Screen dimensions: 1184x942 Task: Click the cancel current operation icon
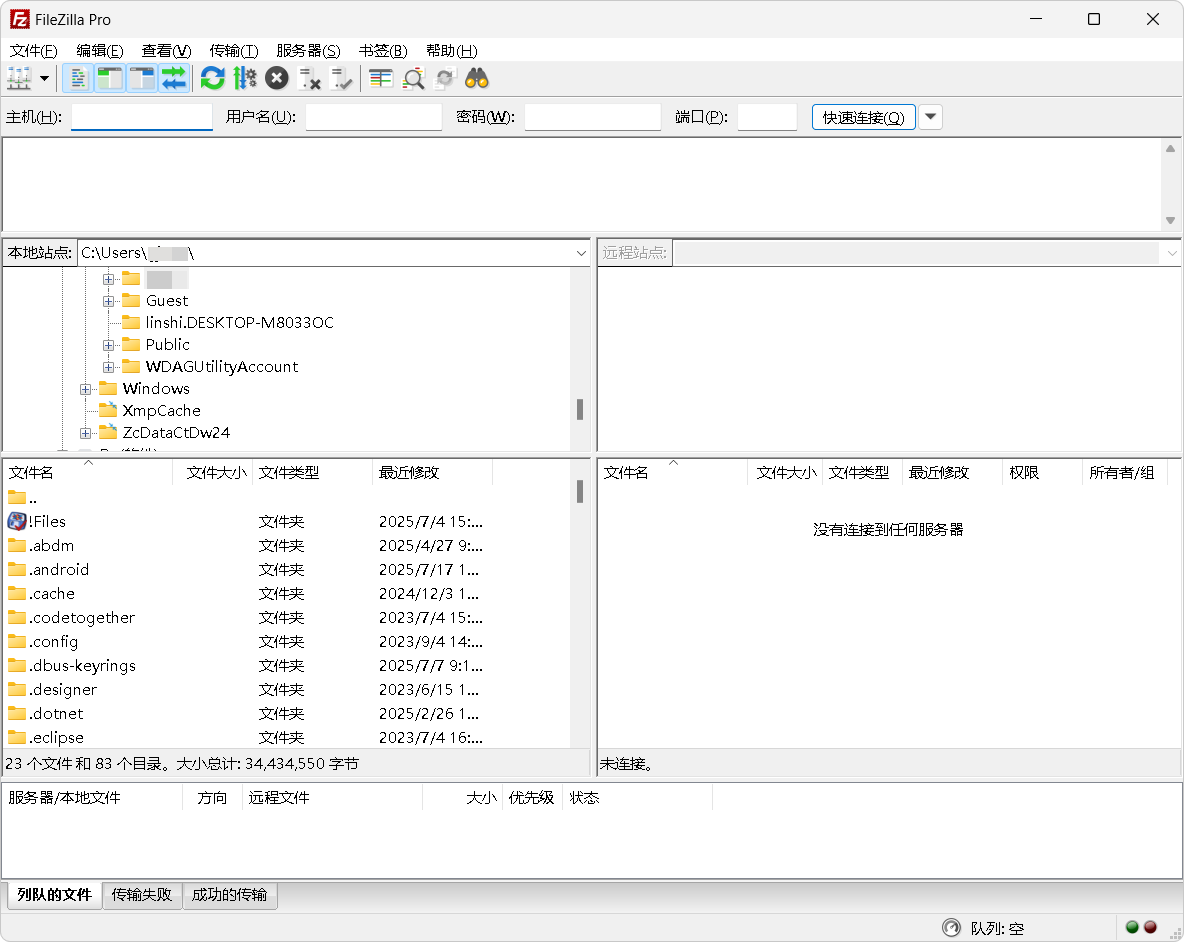coord(277,78)
